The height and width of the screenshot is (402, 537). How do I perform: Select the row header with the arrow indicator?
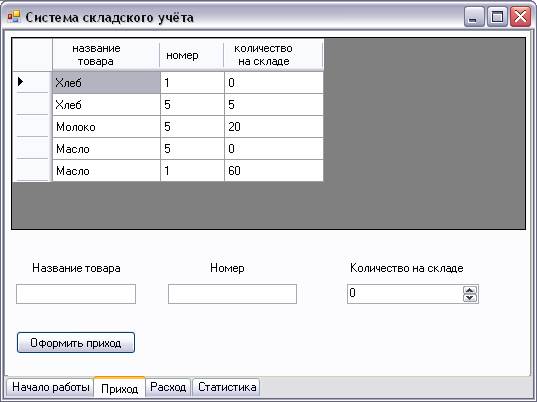coord(32,82)
